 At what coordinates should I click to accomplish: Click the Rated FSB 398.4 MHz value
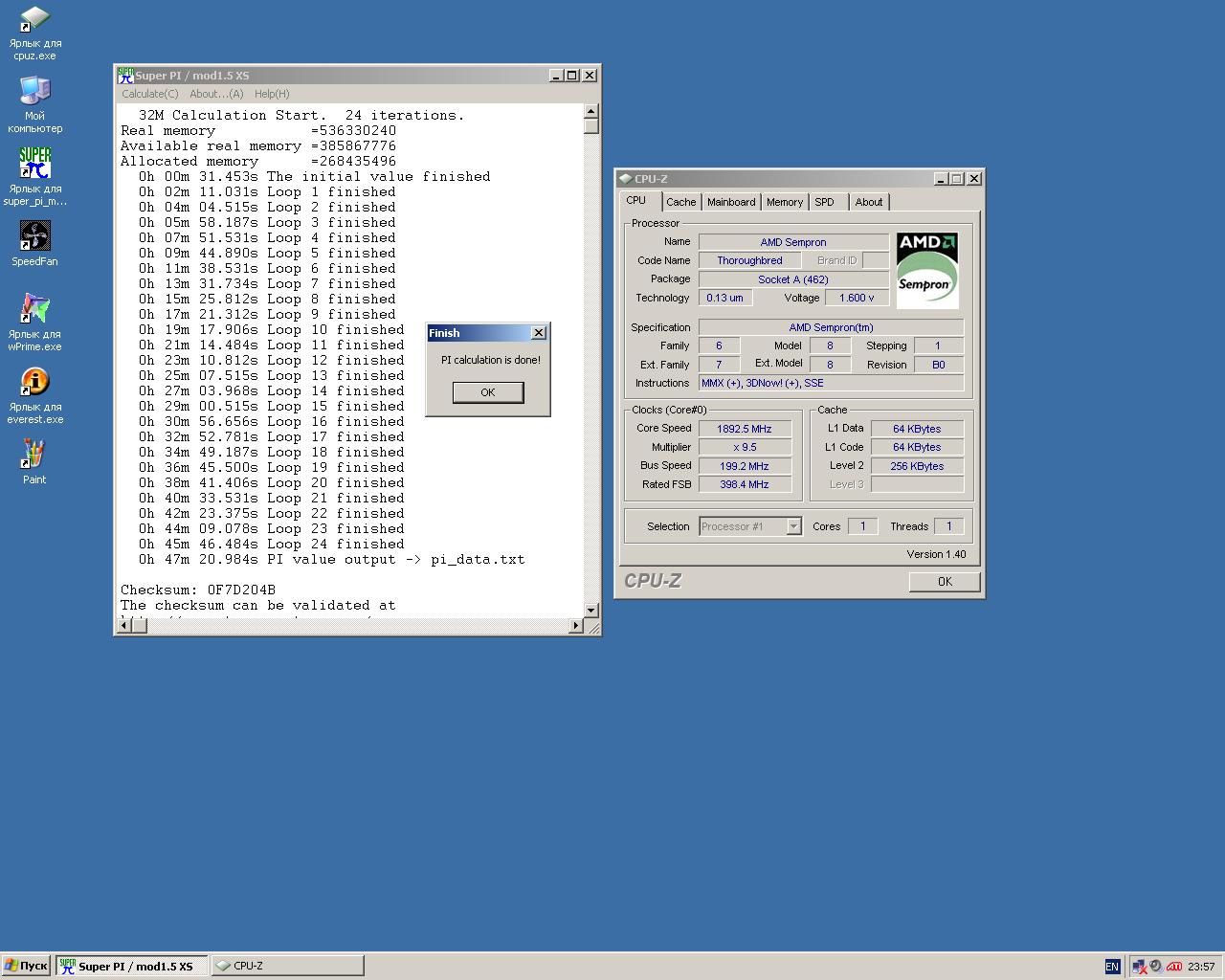pyautogui.click(x=745, y=484)
